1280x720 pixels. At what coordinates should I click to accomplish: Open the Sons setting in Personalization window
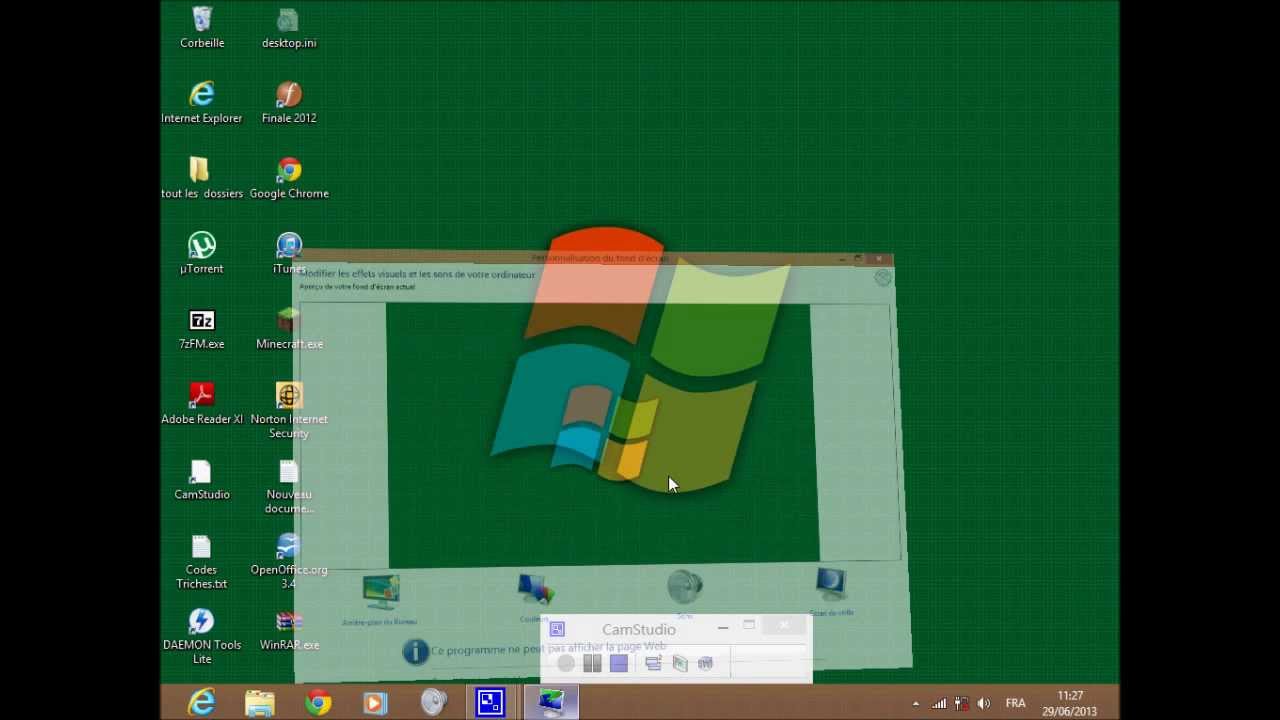coord(685,594)
